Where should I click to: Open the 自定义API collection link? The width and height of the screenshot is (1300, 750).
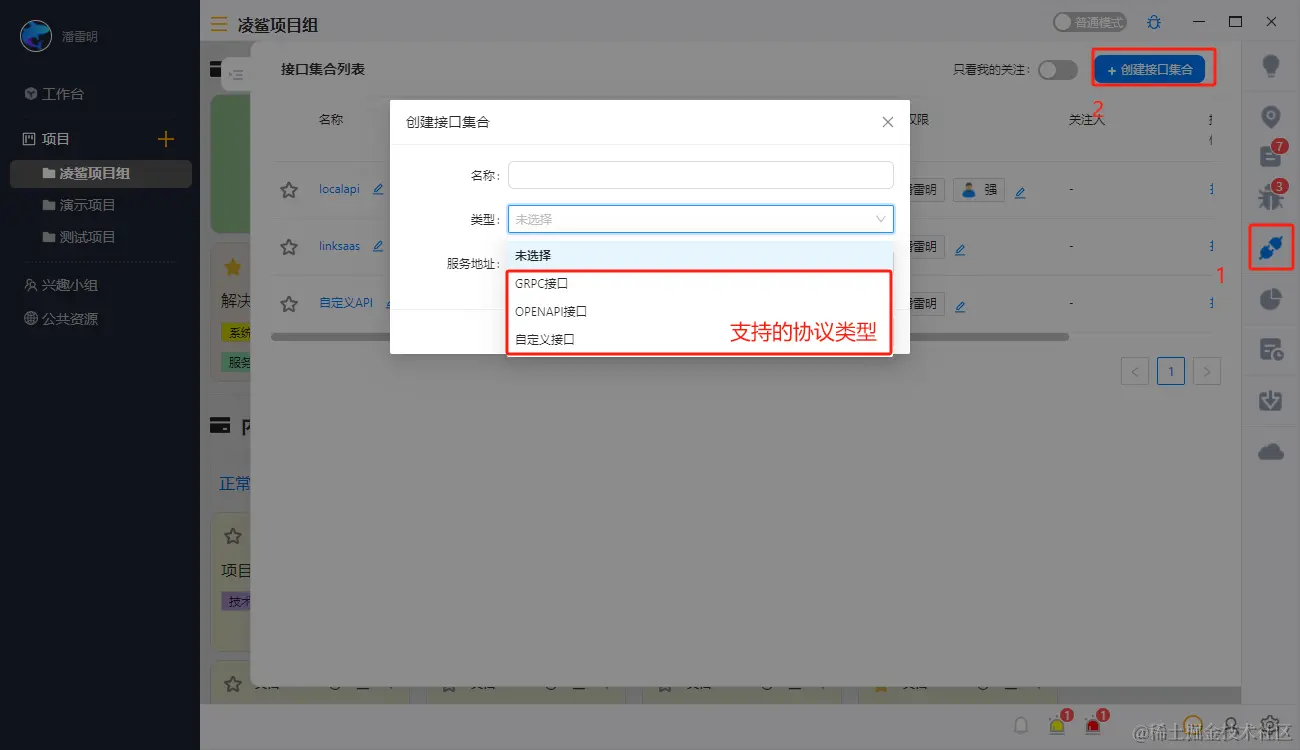346,302
